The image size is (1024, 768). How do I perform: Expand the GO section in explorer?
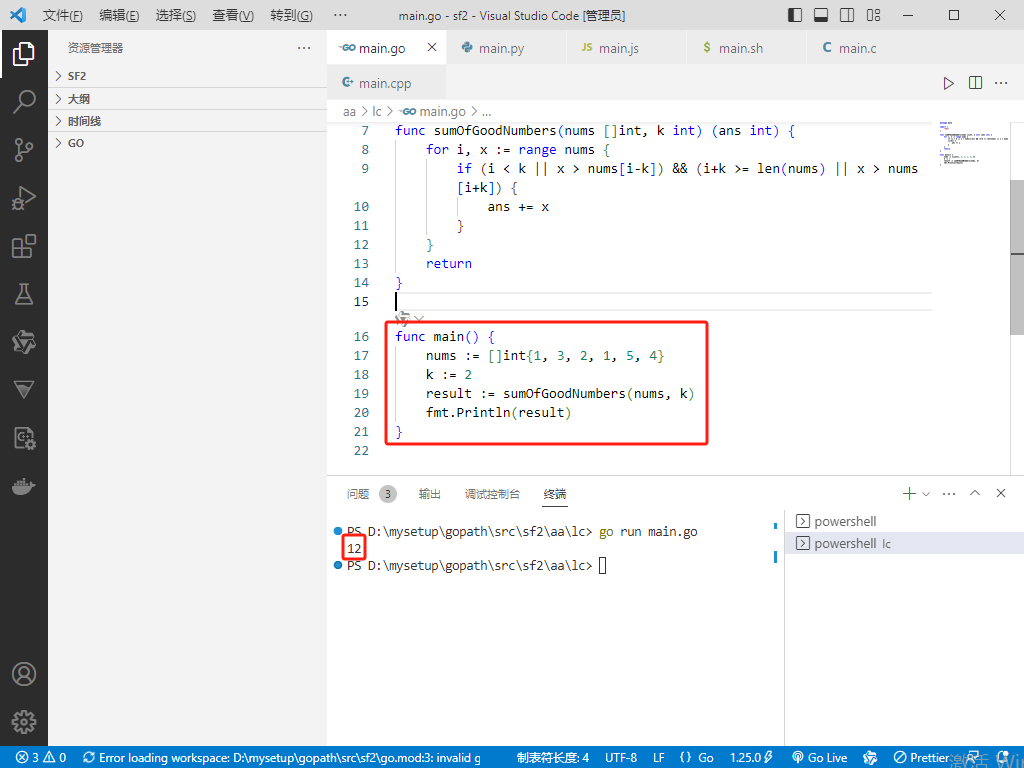pyautogui.click(x=187, y=143)
